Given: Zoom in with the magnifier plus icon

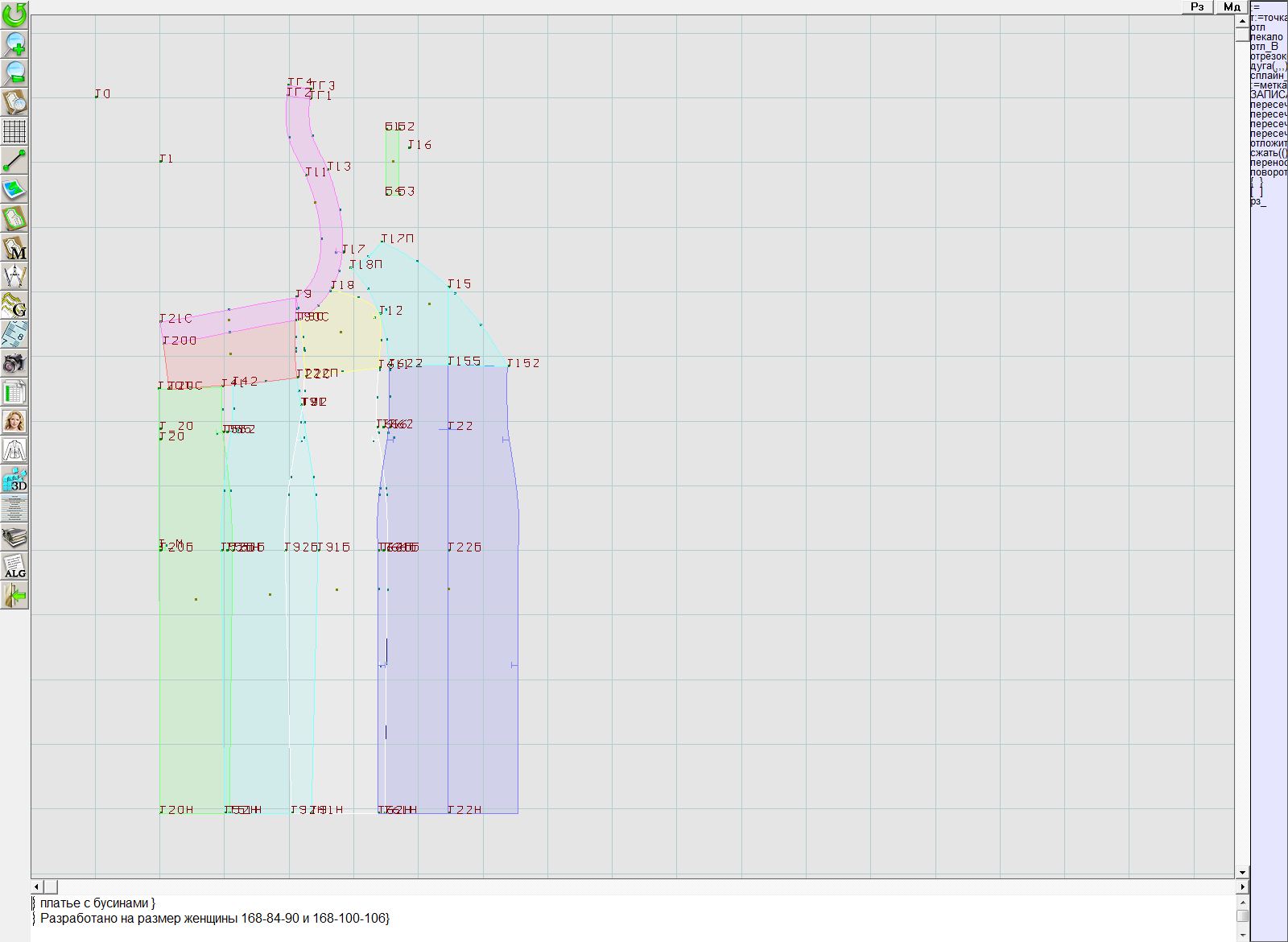Looking at the screenshot, I should pos(14,43).
